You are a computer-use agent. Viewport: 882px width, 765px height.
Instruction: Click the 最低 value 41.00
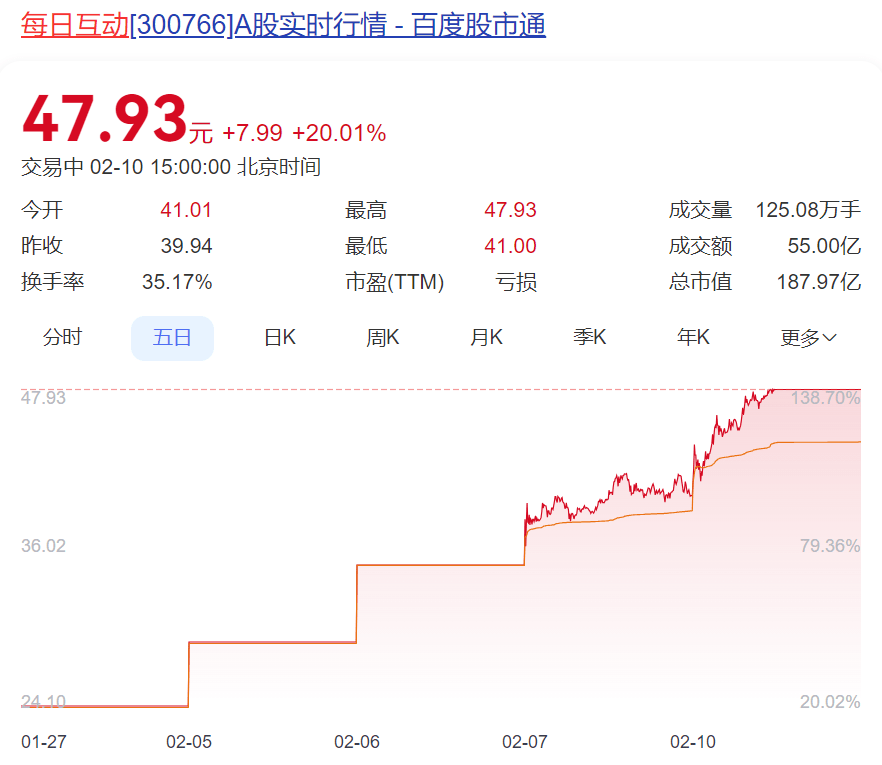pos(510,246)
